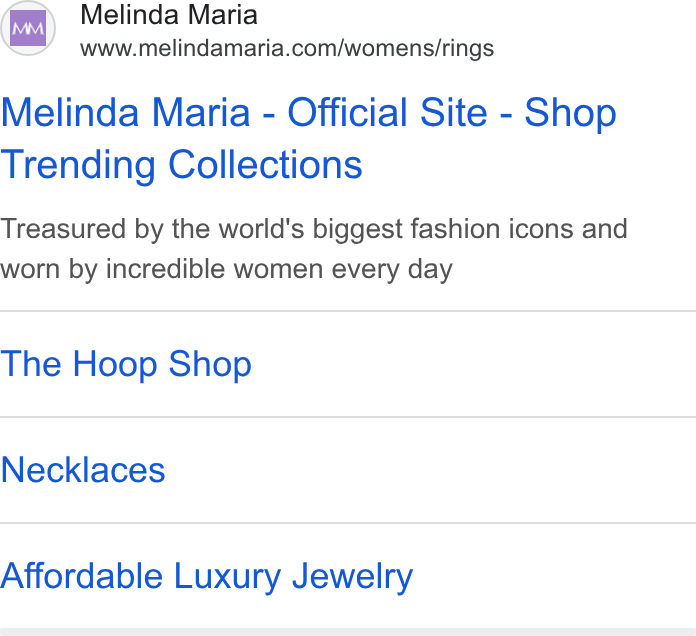Click the word 'Hoop' in The Hoop Shop

[x=115, y=364]
